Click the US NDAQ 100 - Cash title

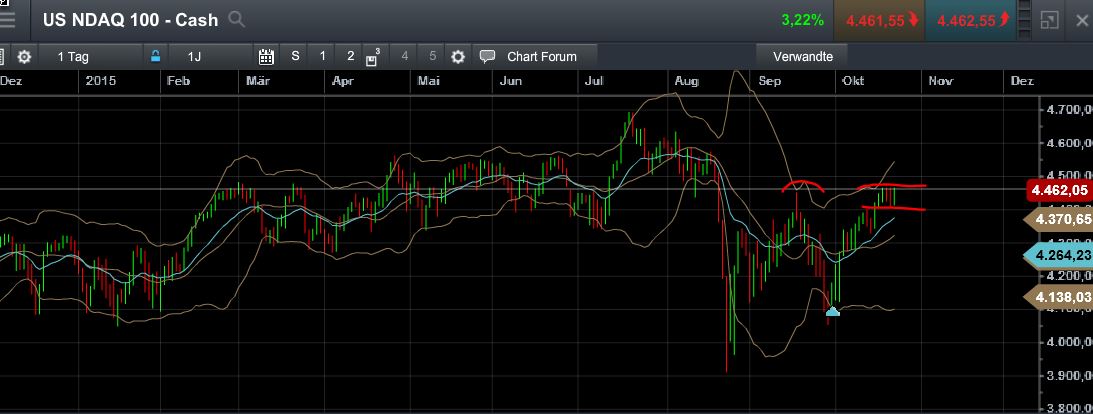point(130,20)
